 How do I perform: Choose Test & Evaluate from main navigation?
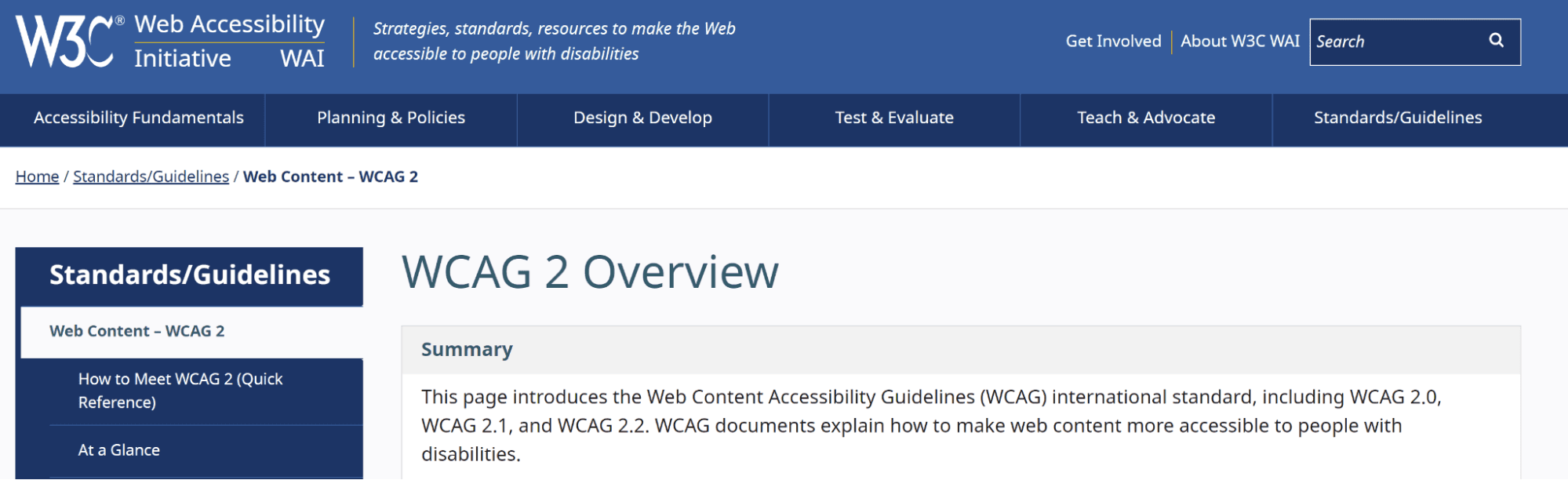[x=894, y=118]
